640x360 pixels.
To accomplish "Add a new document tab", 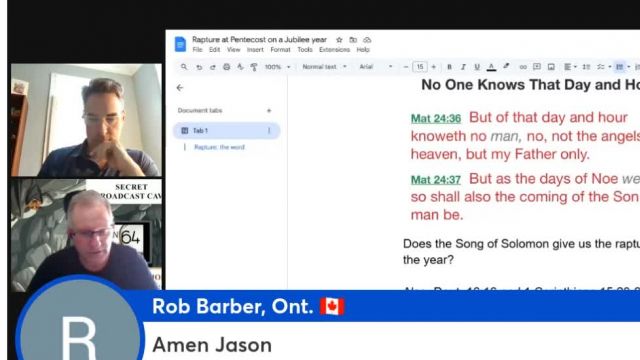I will (269, 111).
